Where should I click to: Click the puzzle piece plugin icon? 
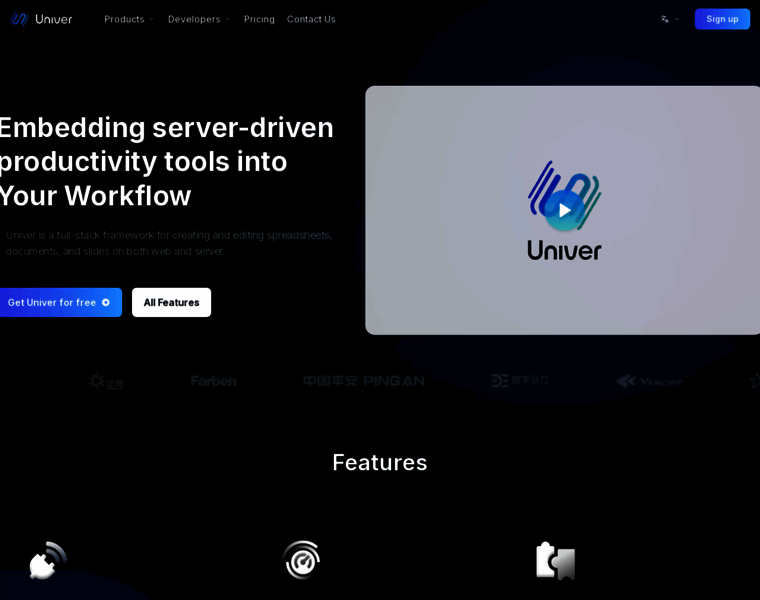click(x=556, y=561)
